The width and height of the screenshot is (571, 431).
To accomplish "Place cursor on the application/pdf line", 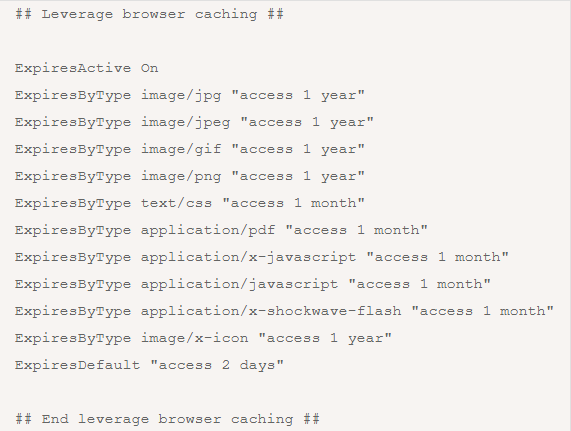I will 221,230.
